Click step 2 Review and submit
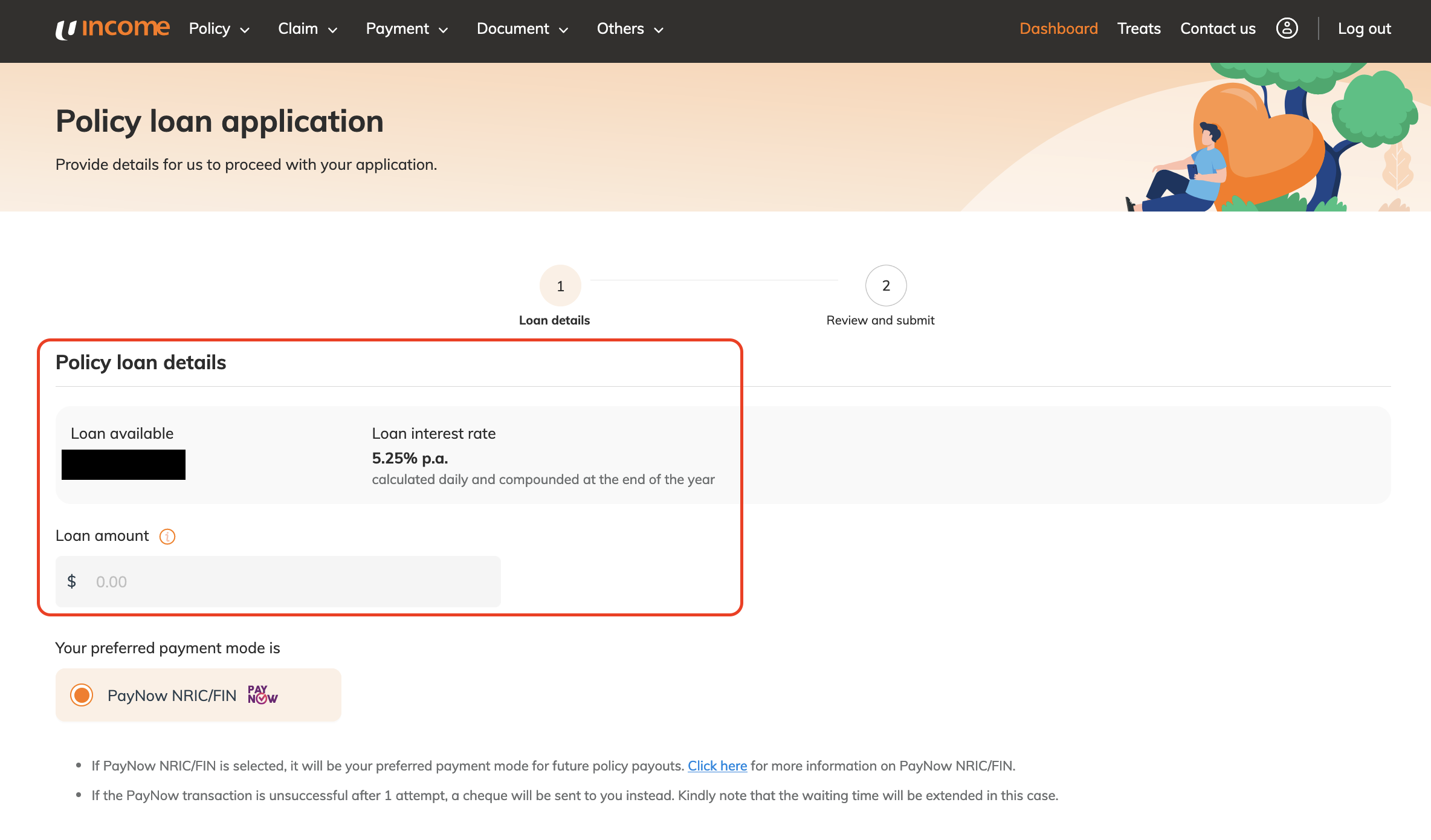The image size is (1431, 840). point(885,286)
